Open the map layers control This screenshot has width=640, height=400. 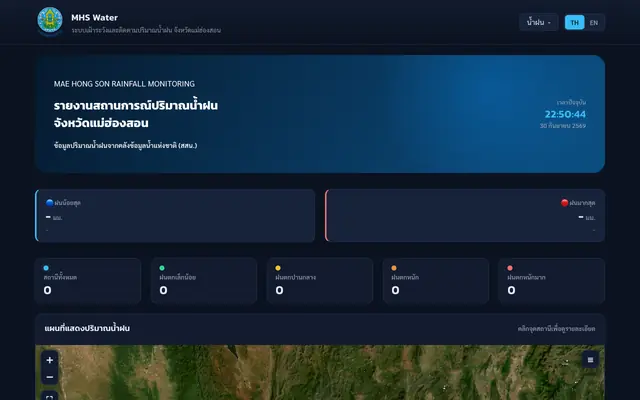click(x=590, y=360)
